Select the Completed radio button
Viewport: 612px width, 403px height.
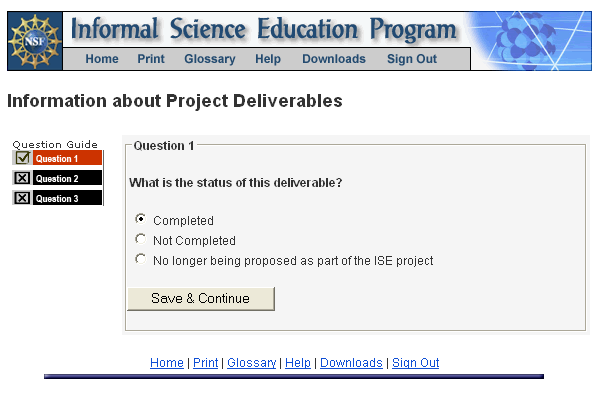click(x=140, y=220)
